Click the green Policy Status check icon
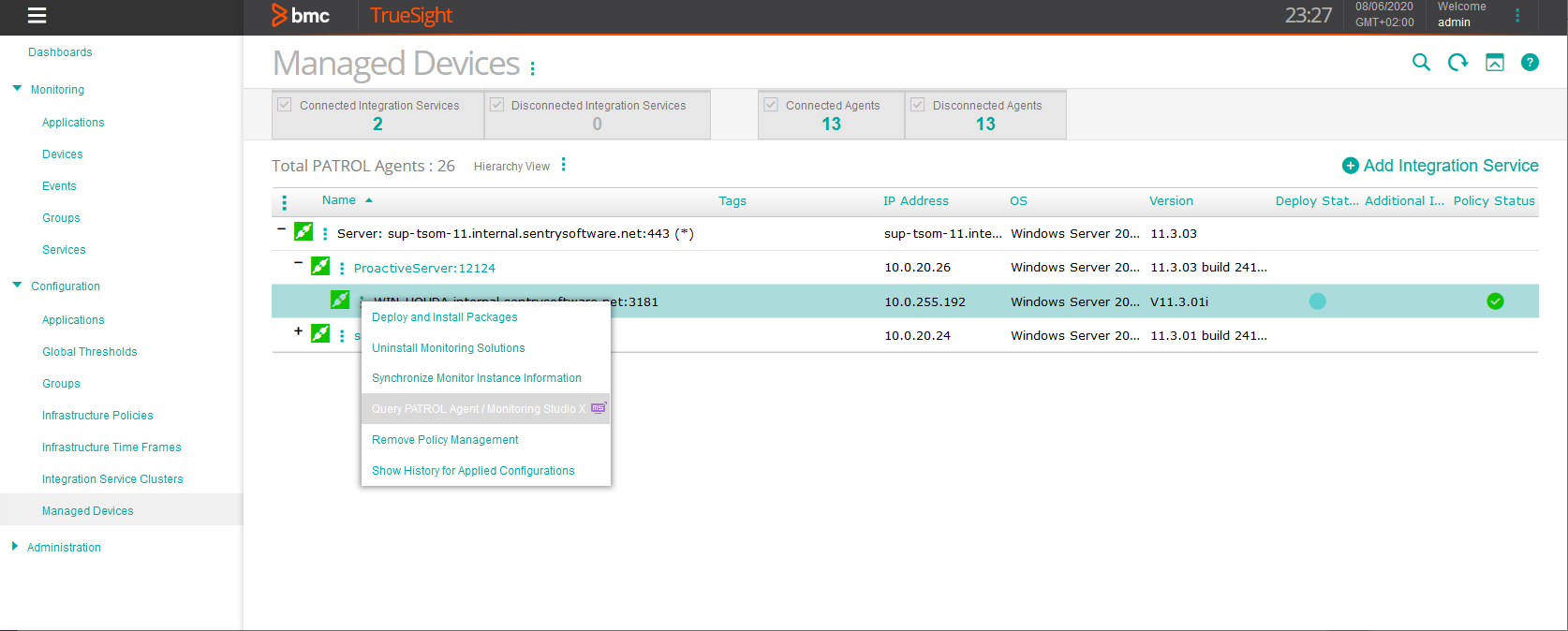 pyautogui.click(x=1495, y=301)
